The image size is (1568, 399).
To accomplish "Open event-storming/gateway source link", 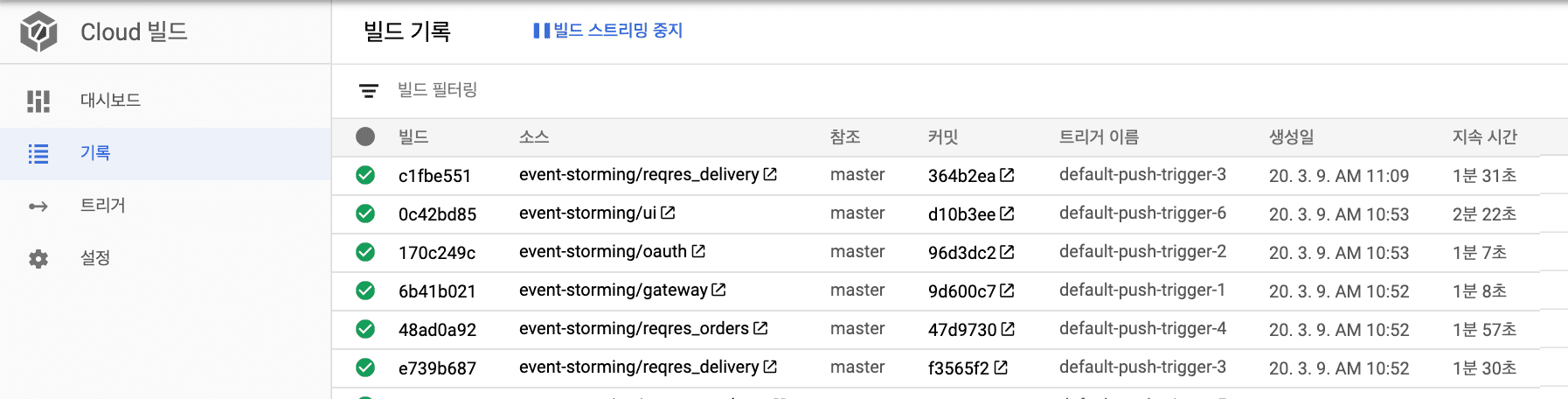I will (x=614, y=290).
